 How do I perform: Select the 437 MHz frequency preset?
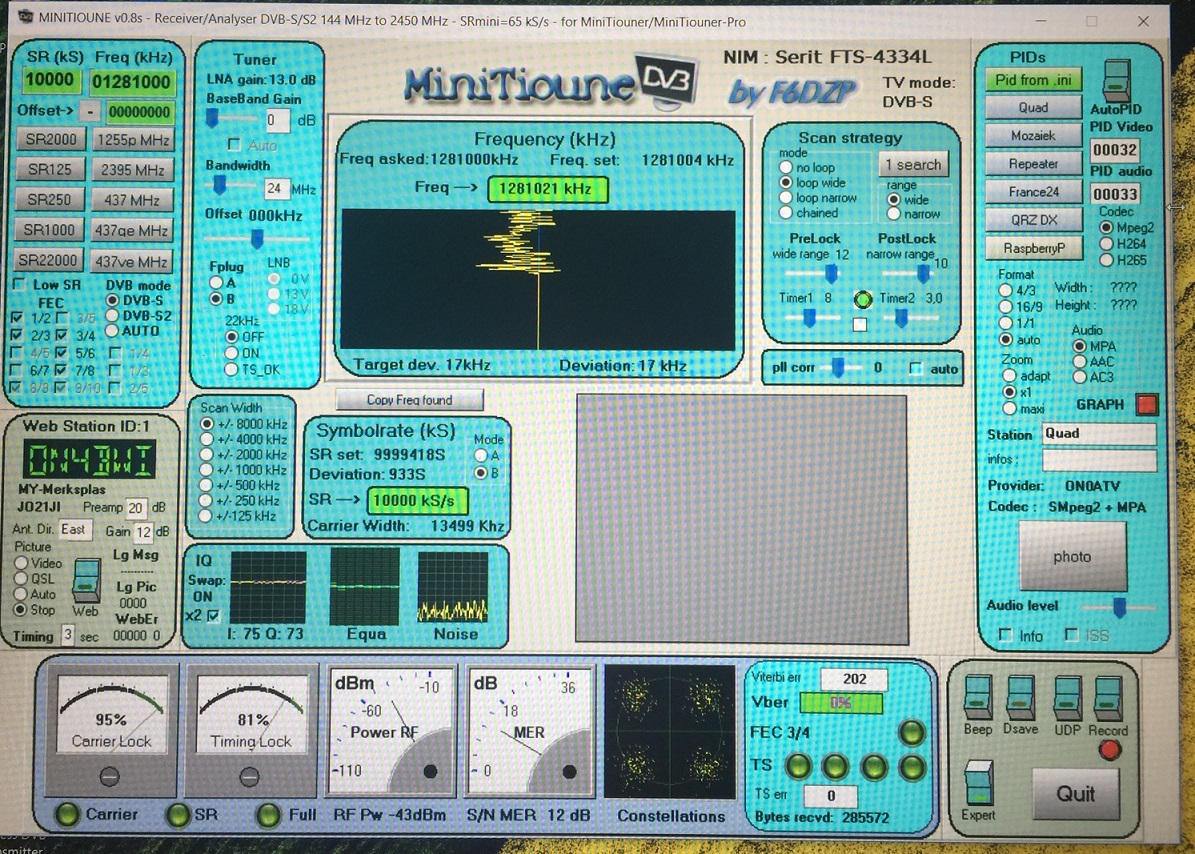point(132,200)
